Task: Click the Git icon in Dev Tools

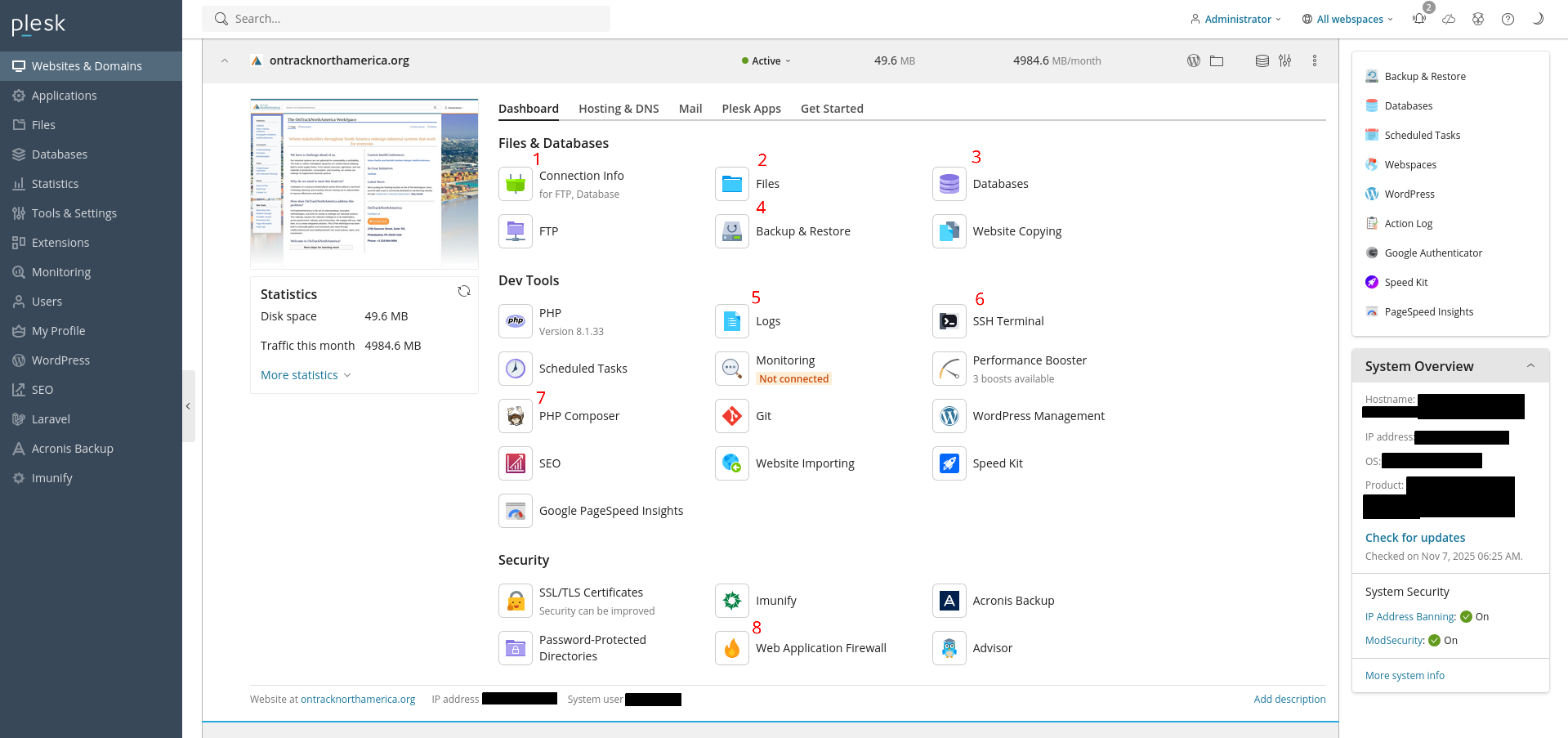Action: 732,416
